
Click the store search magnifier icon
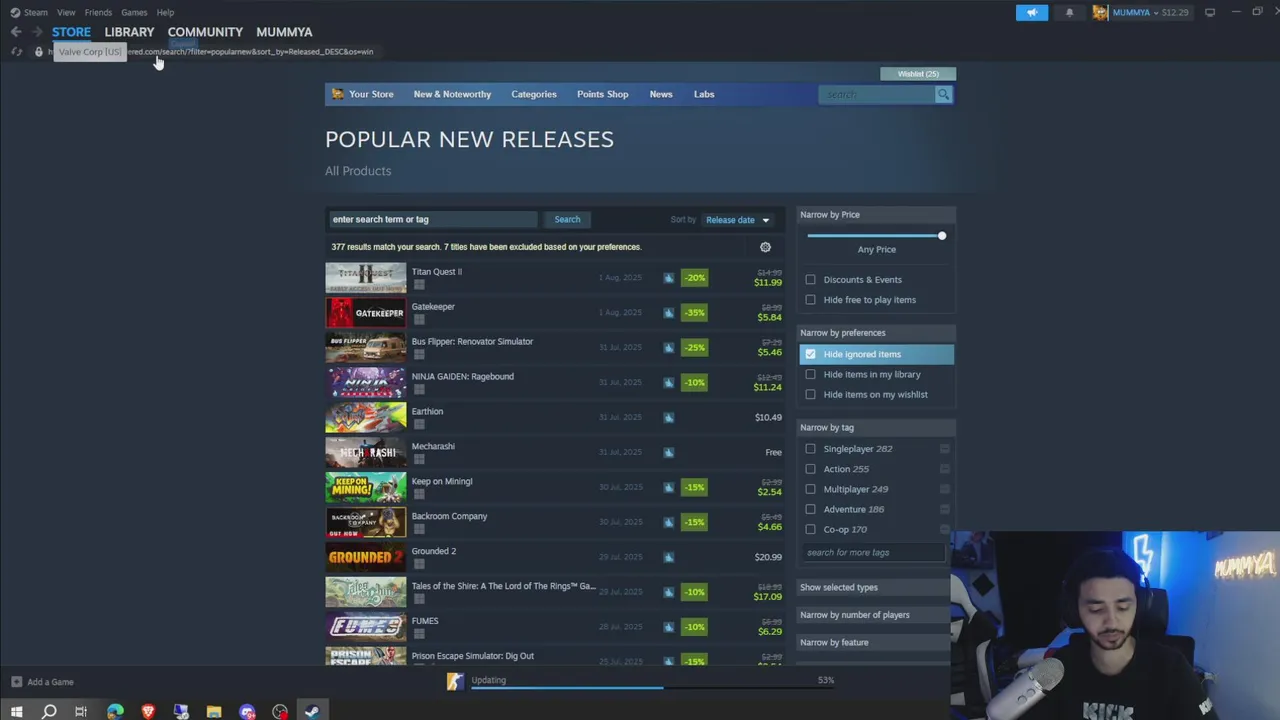coord(943,94)
